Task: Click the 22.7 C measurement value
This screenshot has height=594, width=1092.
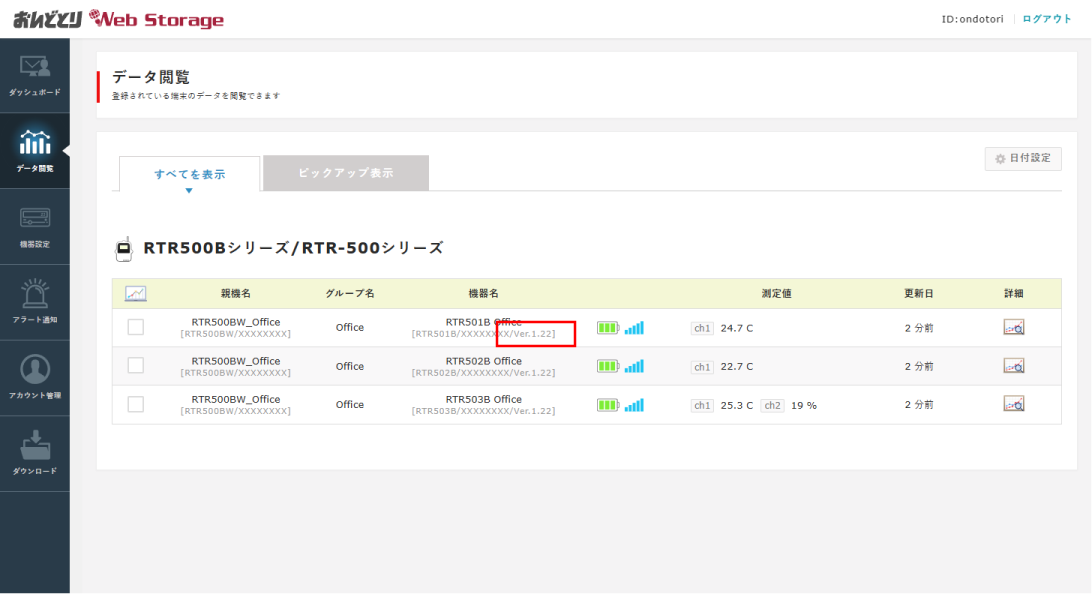Action: (737, 366)
